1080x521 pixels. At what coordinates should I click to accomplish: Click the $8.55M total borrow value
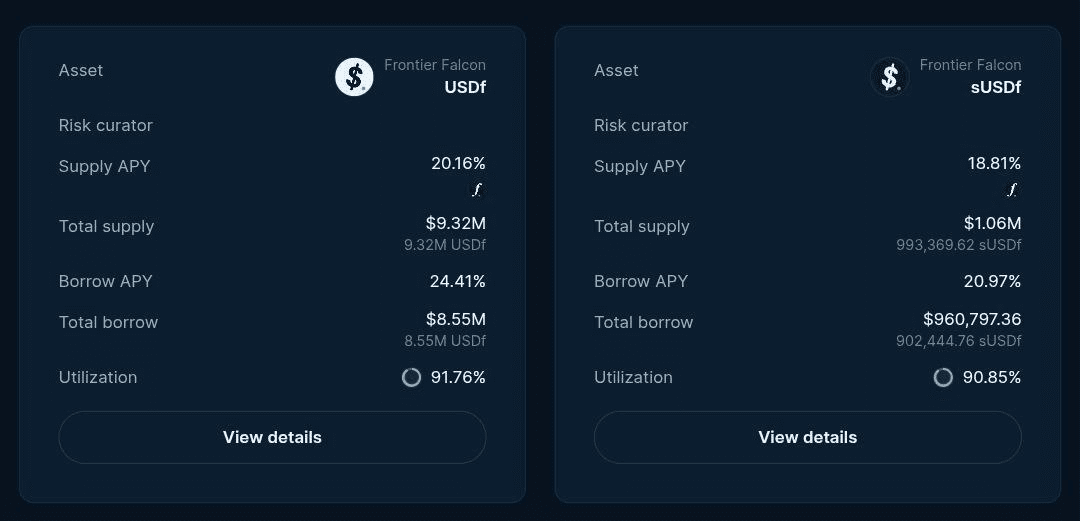456,319
